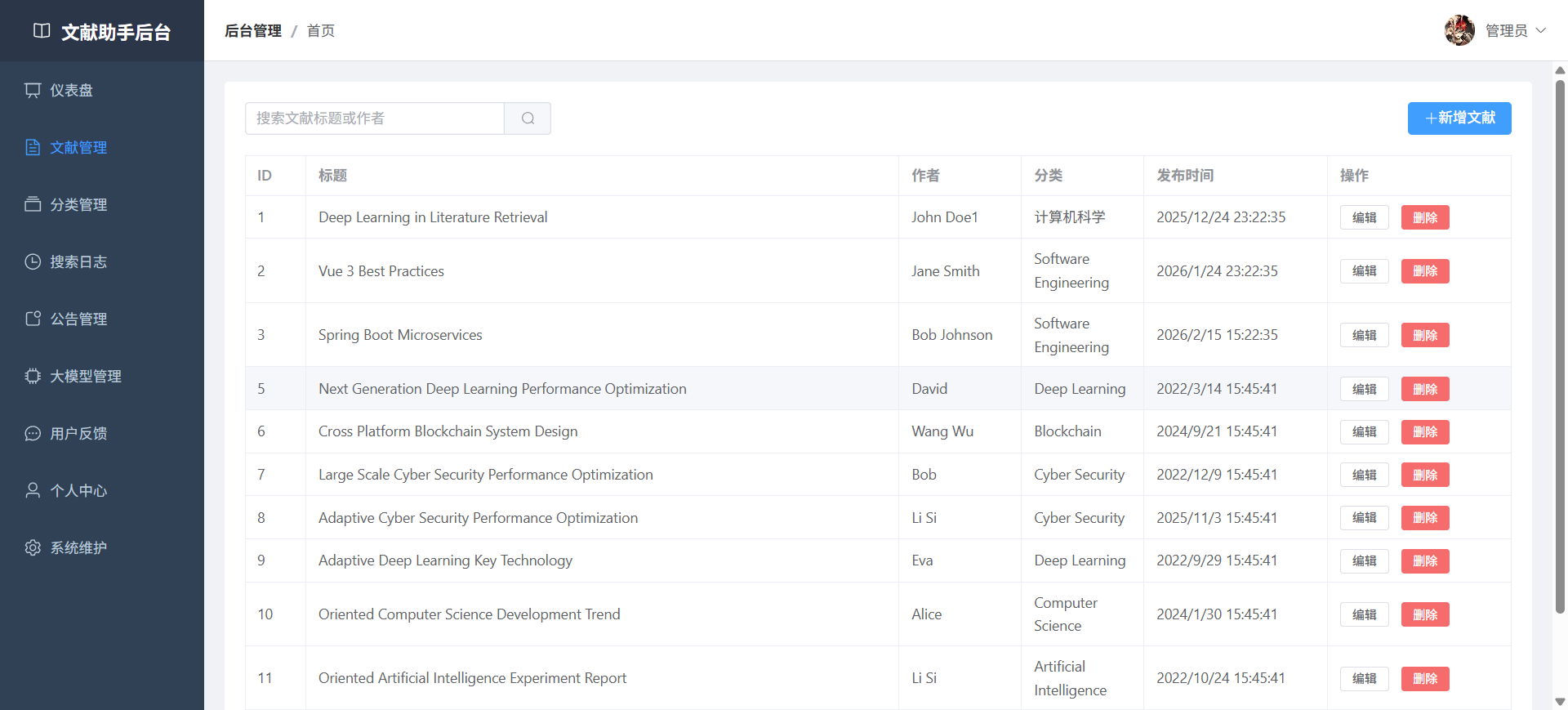Expand the 管理员 dropdown arrow
The image size is (1568, 710).
(x=1541, y=30)
